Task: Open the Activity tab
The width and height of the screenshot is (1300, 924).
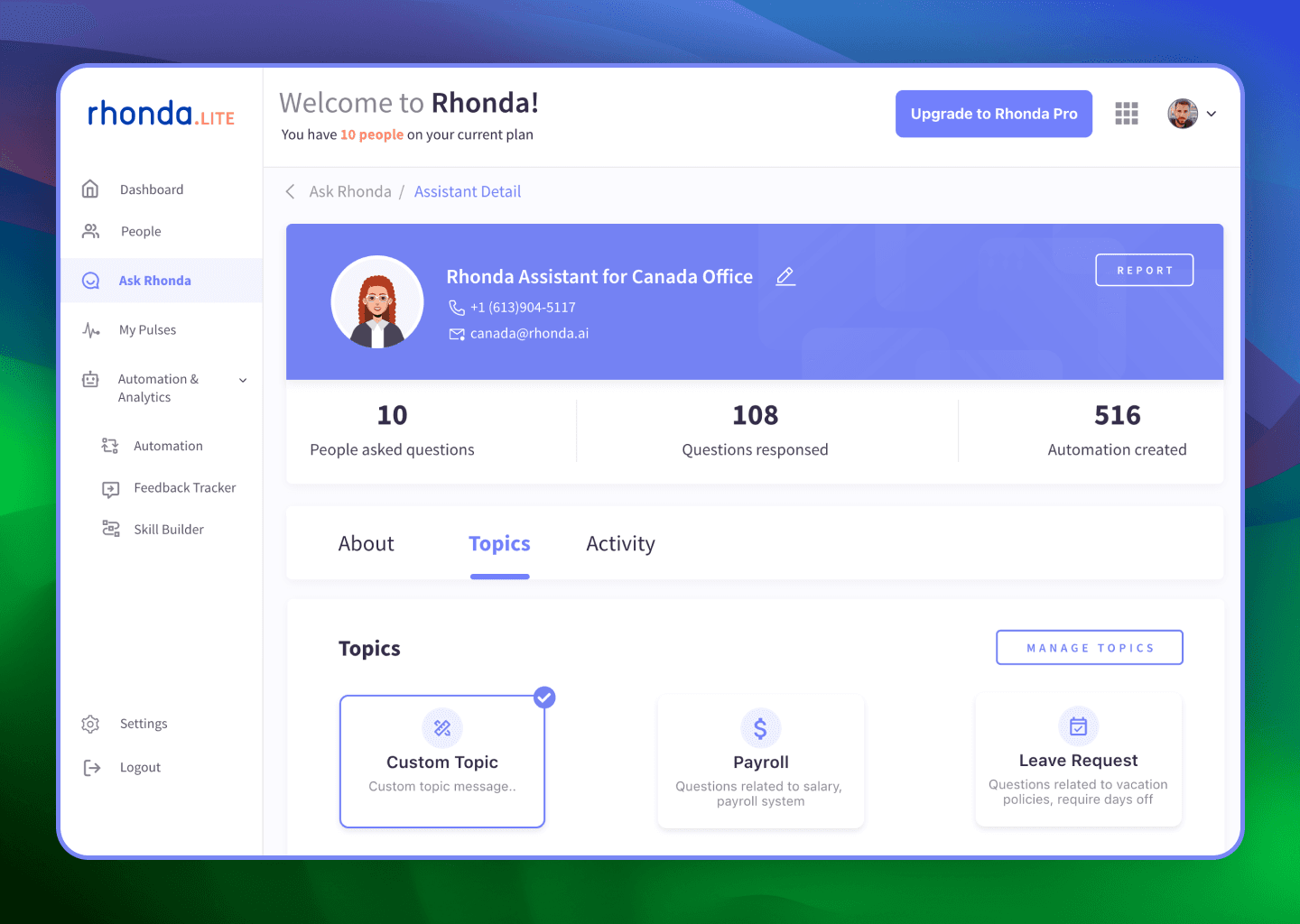Action: pos(620,543)
